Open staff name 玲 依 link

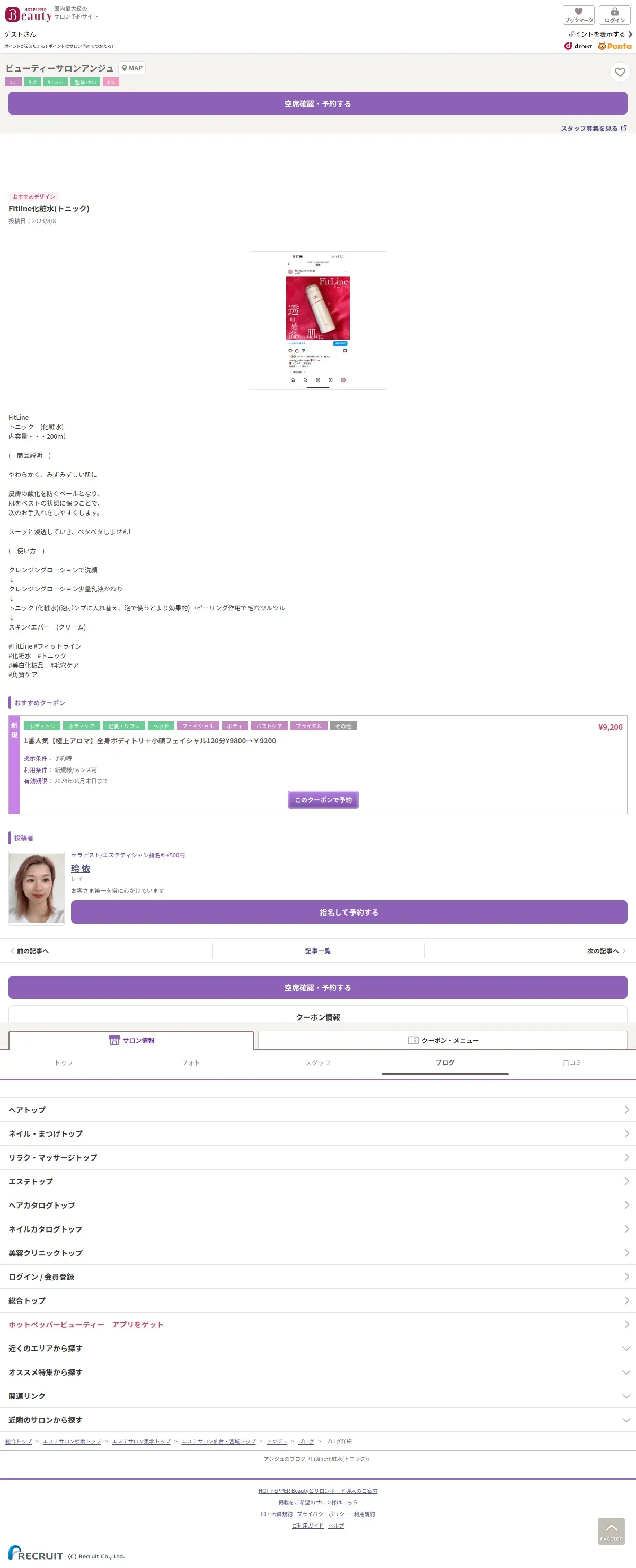(x=81, y=869)
